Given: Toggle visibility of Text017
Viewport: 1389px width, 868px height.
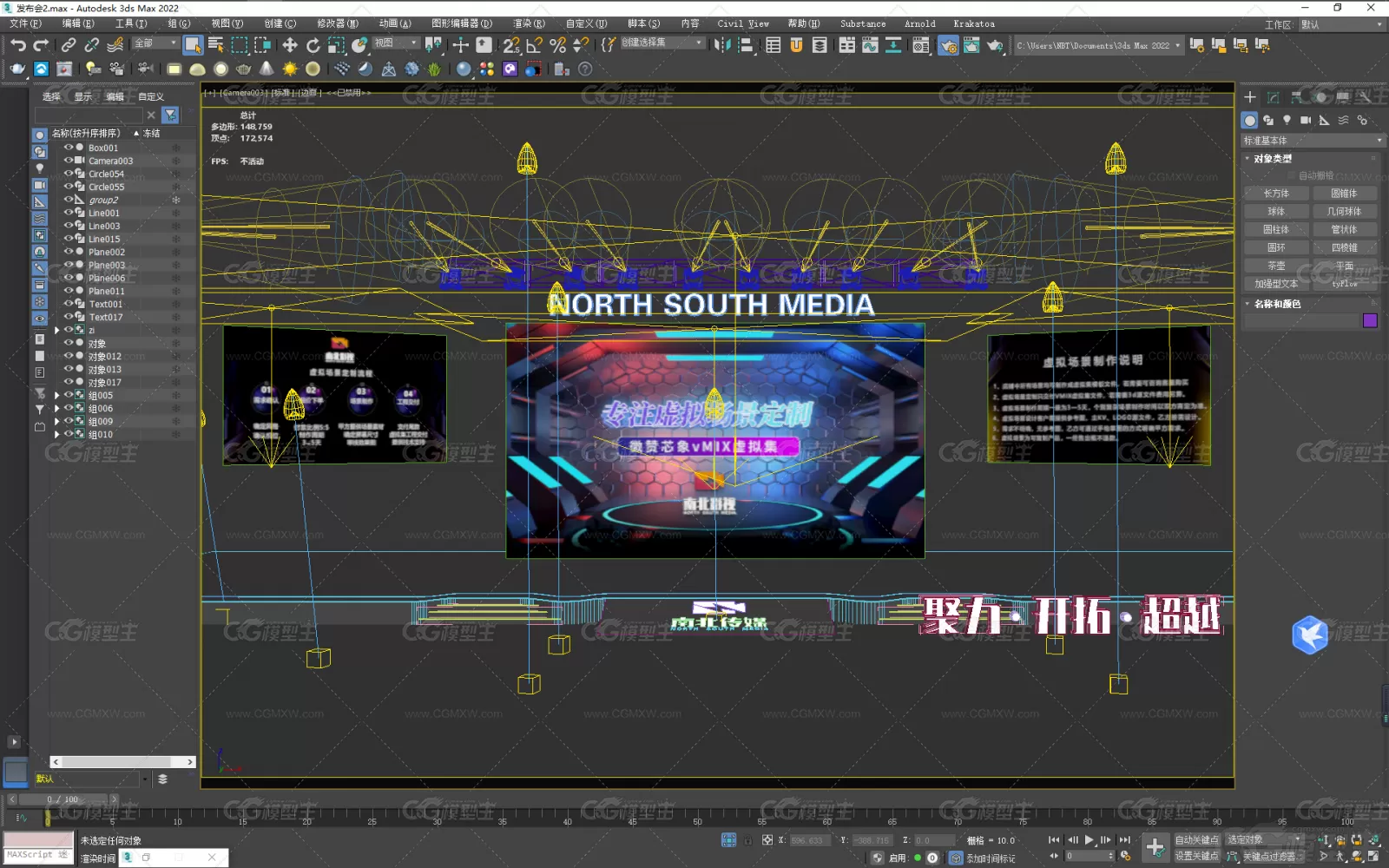Looking at the screenshot, I should [x=69, y=317].
